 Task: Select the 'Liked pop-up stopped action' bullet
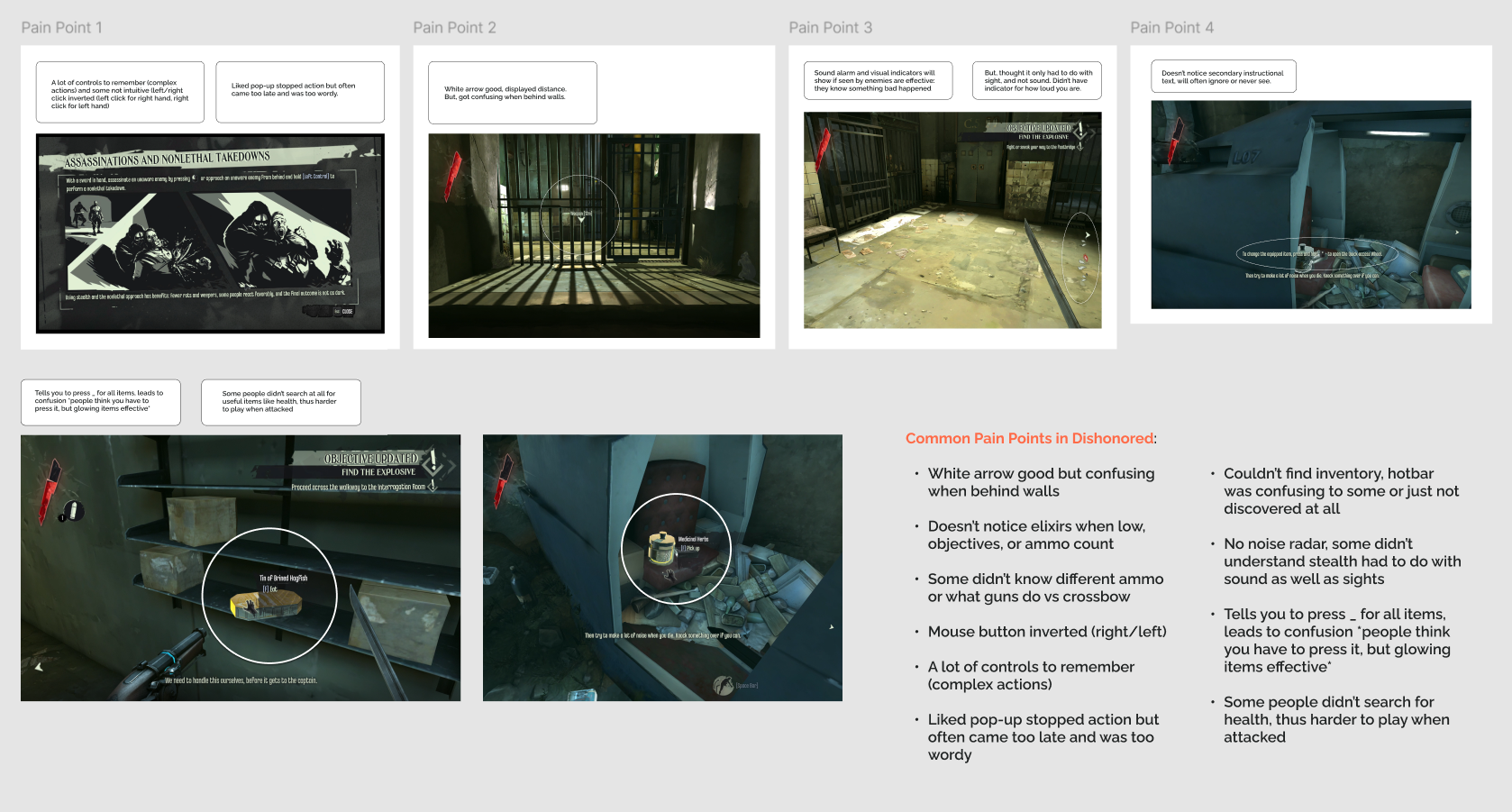pos(1043,737)
